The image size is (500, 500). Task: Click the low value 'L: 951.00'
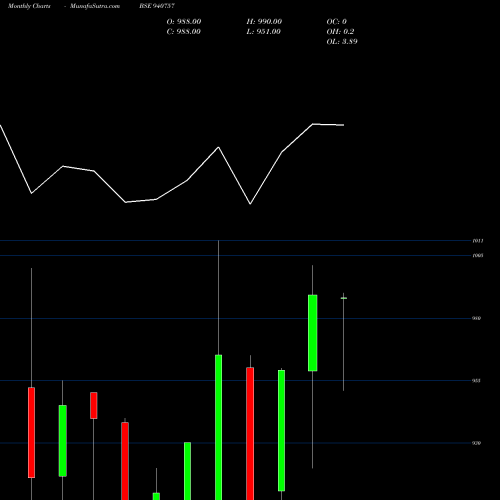(x=263, y=32)
